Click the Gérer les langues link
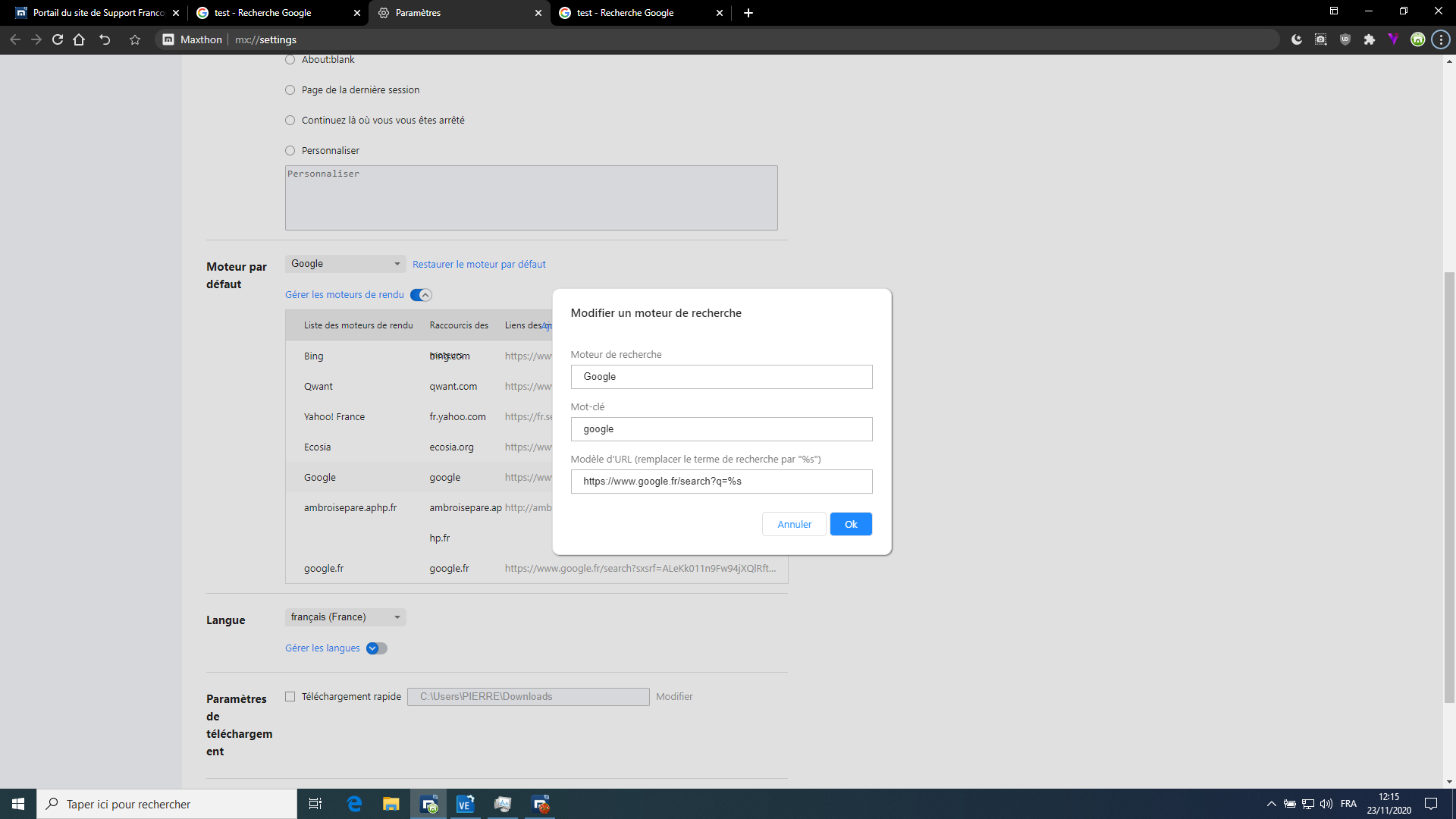Viewport: 1456px width, 819px height. [x=322, y=648]
